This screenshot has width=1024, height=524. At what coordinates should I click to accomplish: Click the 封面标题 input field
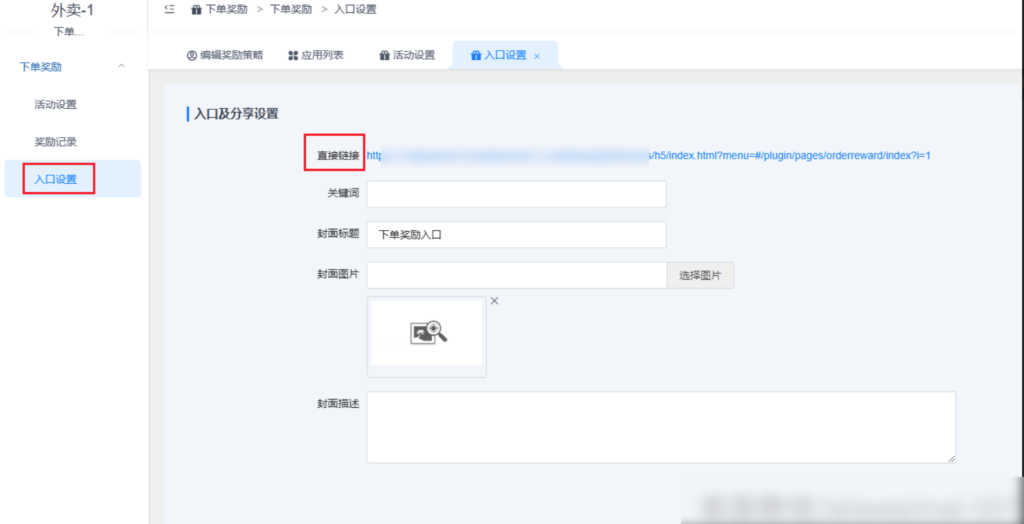click(517, 235)
